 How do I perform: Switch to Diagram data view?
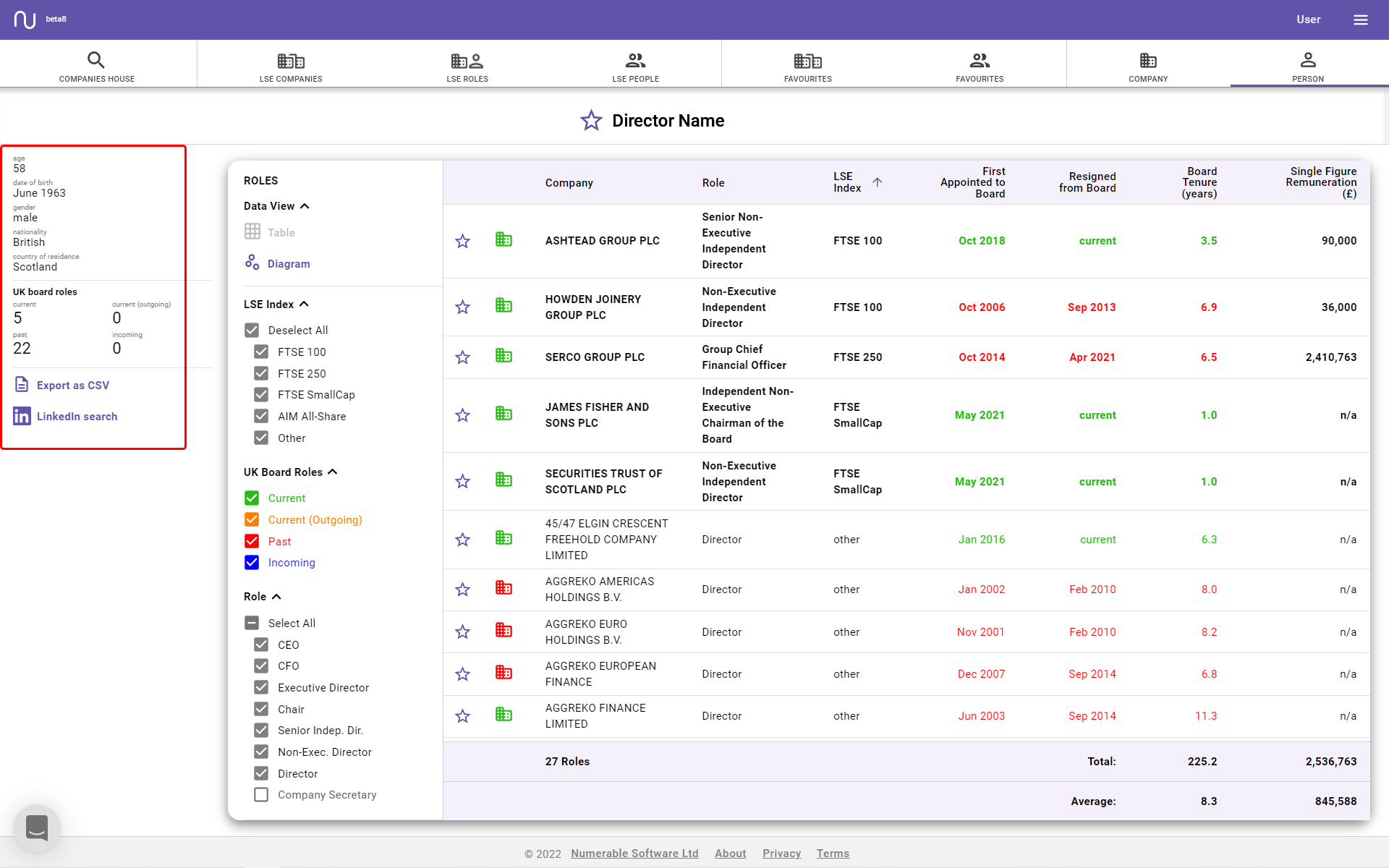tap(288, 263)
